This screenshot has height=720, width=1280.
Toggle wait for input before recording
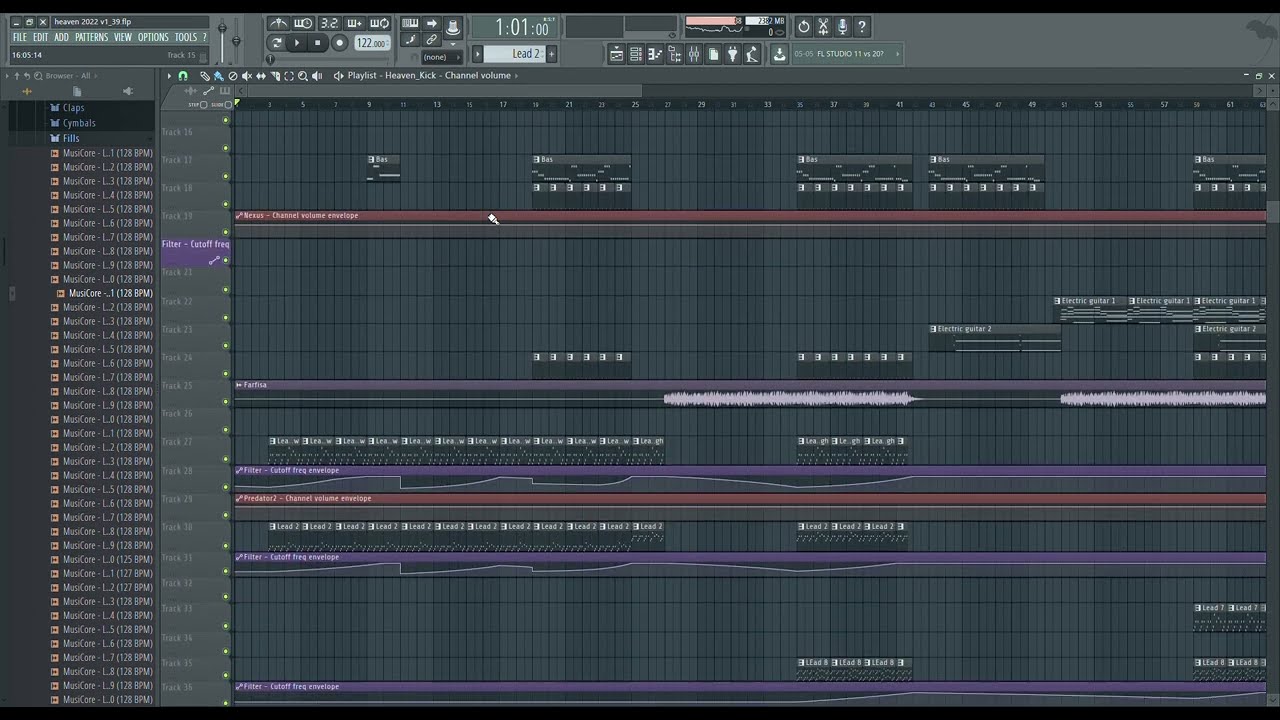(x=303, y=23)
